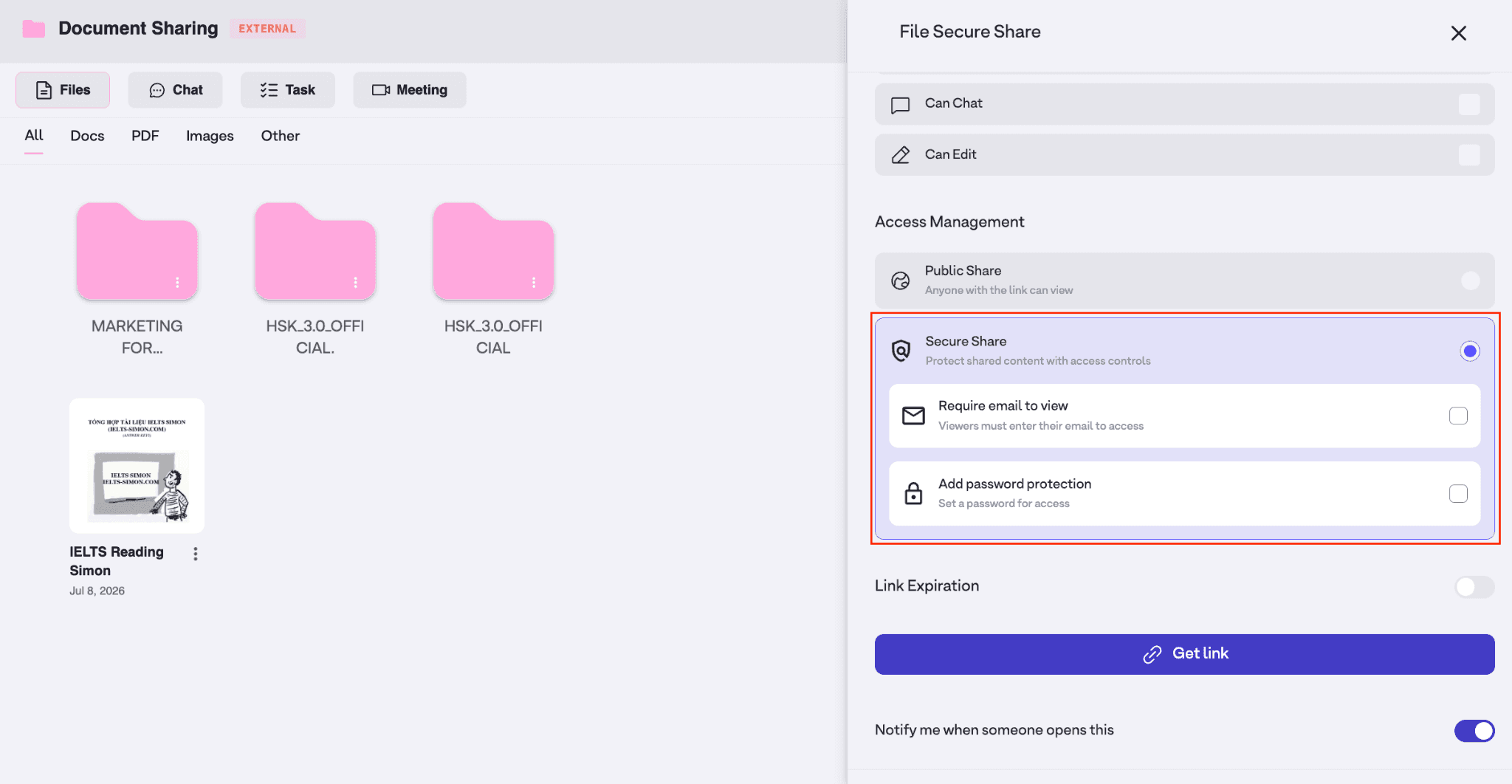
Task: Click the Document Sharing title
Action: tap(138, 28)
